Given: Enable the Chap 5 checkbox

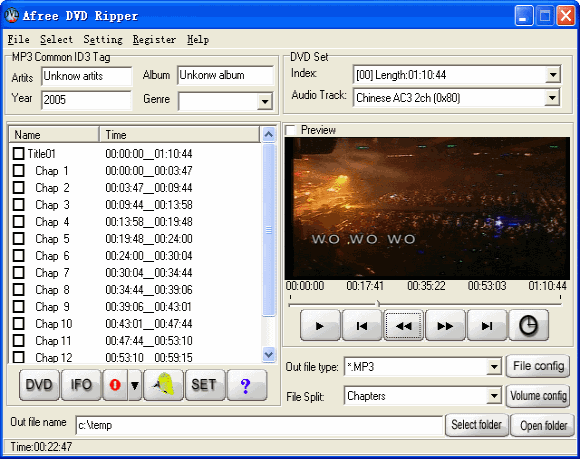Looking at the screenshot, I should point(18,239).
